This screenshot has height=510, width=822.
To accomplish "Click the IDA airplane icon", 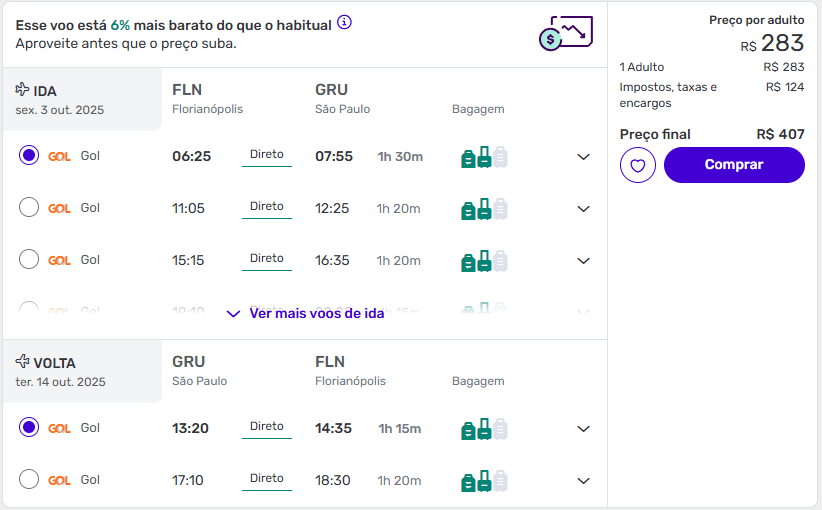I will click(x=22, y=90).
